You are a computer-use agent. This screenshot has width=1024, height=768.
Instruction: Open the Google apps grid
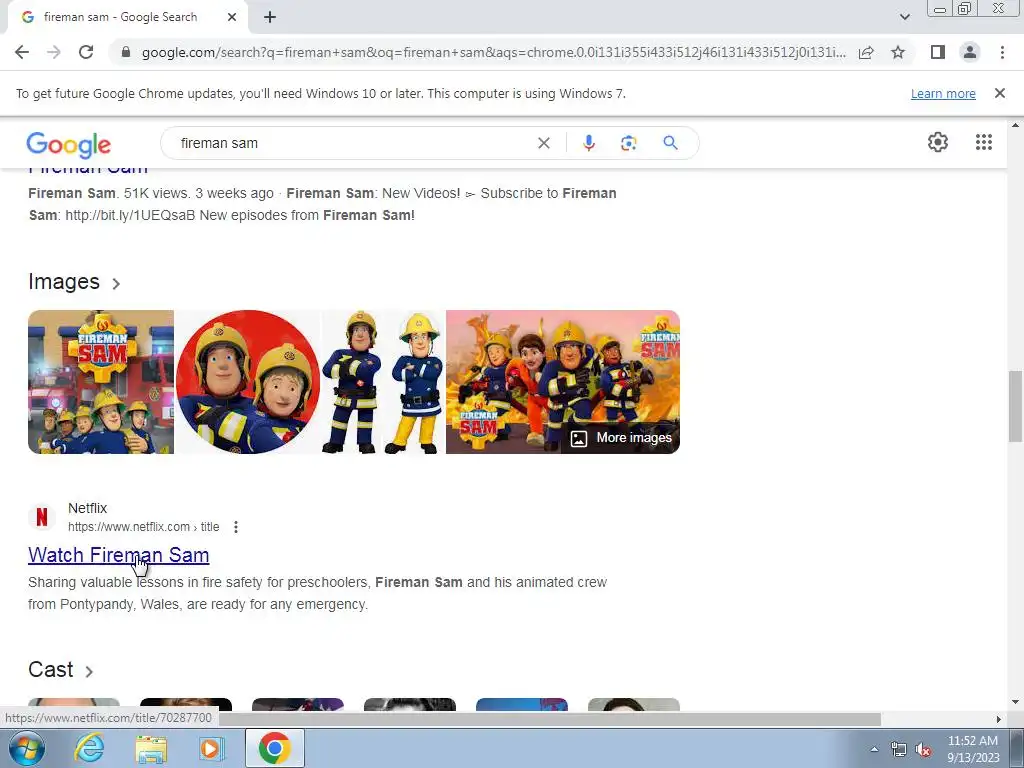(x=984, y=142)
